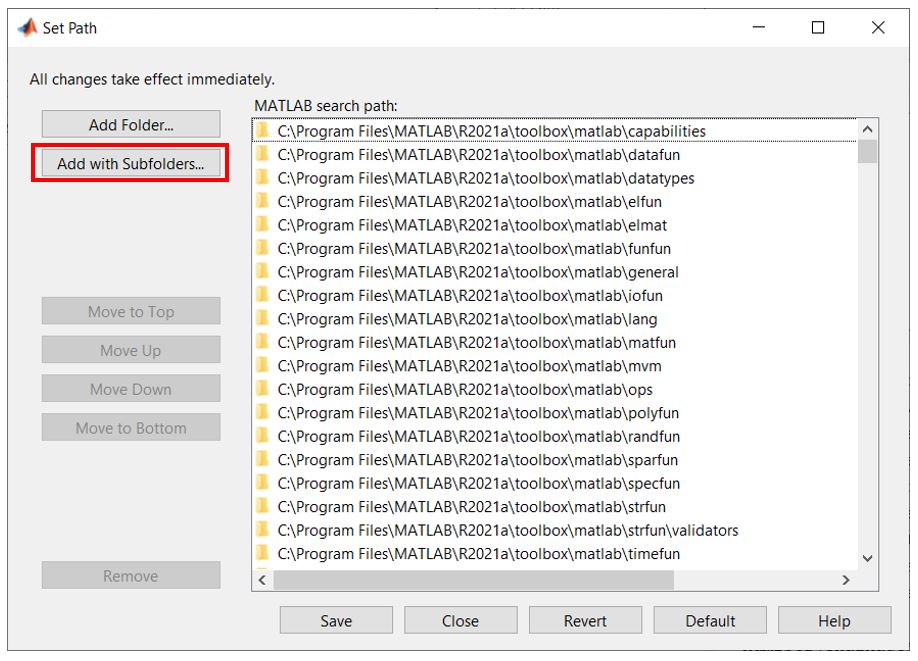
Task: Click the Remove button
Action: coord(131,575)
